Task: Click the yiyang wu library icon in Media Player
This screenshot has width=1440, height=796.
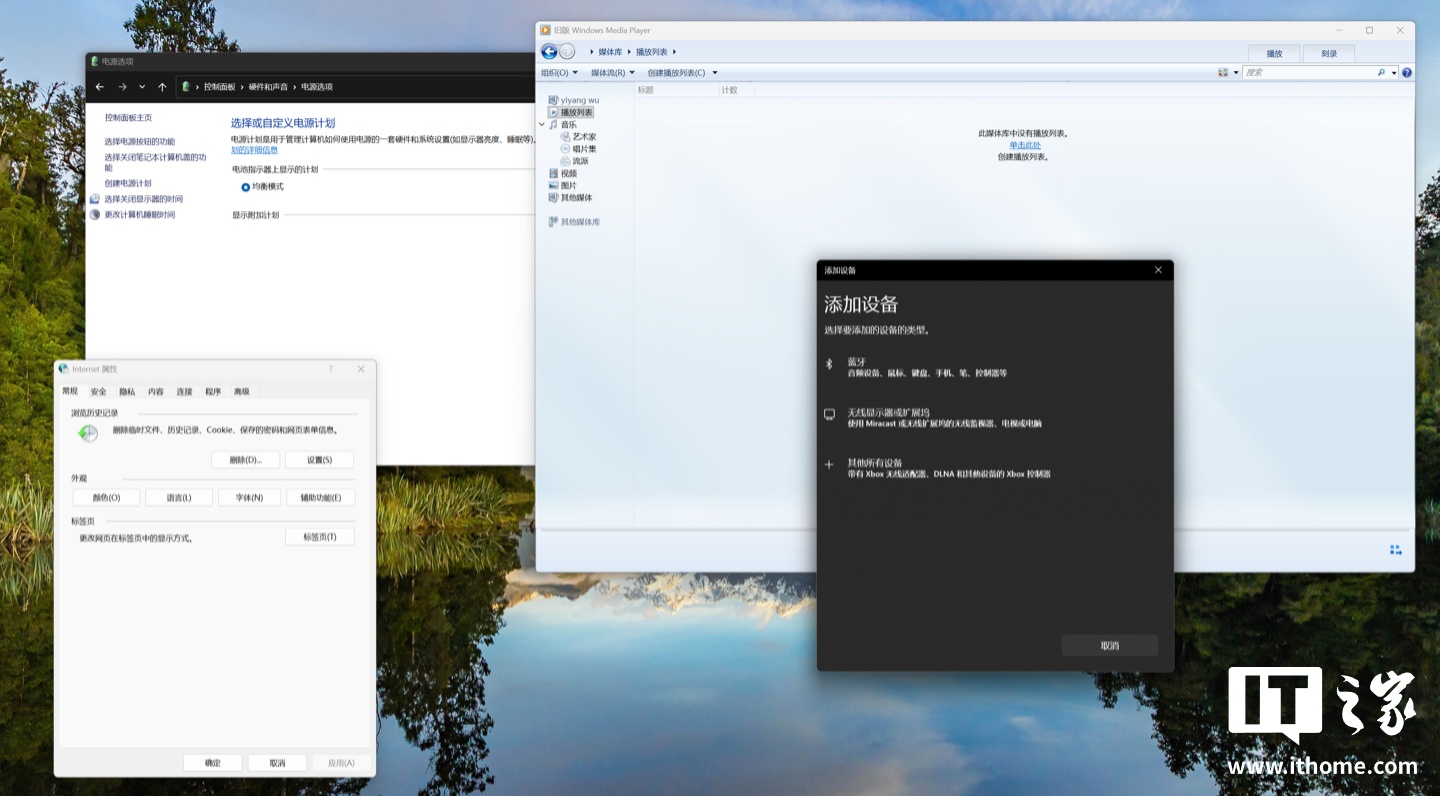Action: 553,100
